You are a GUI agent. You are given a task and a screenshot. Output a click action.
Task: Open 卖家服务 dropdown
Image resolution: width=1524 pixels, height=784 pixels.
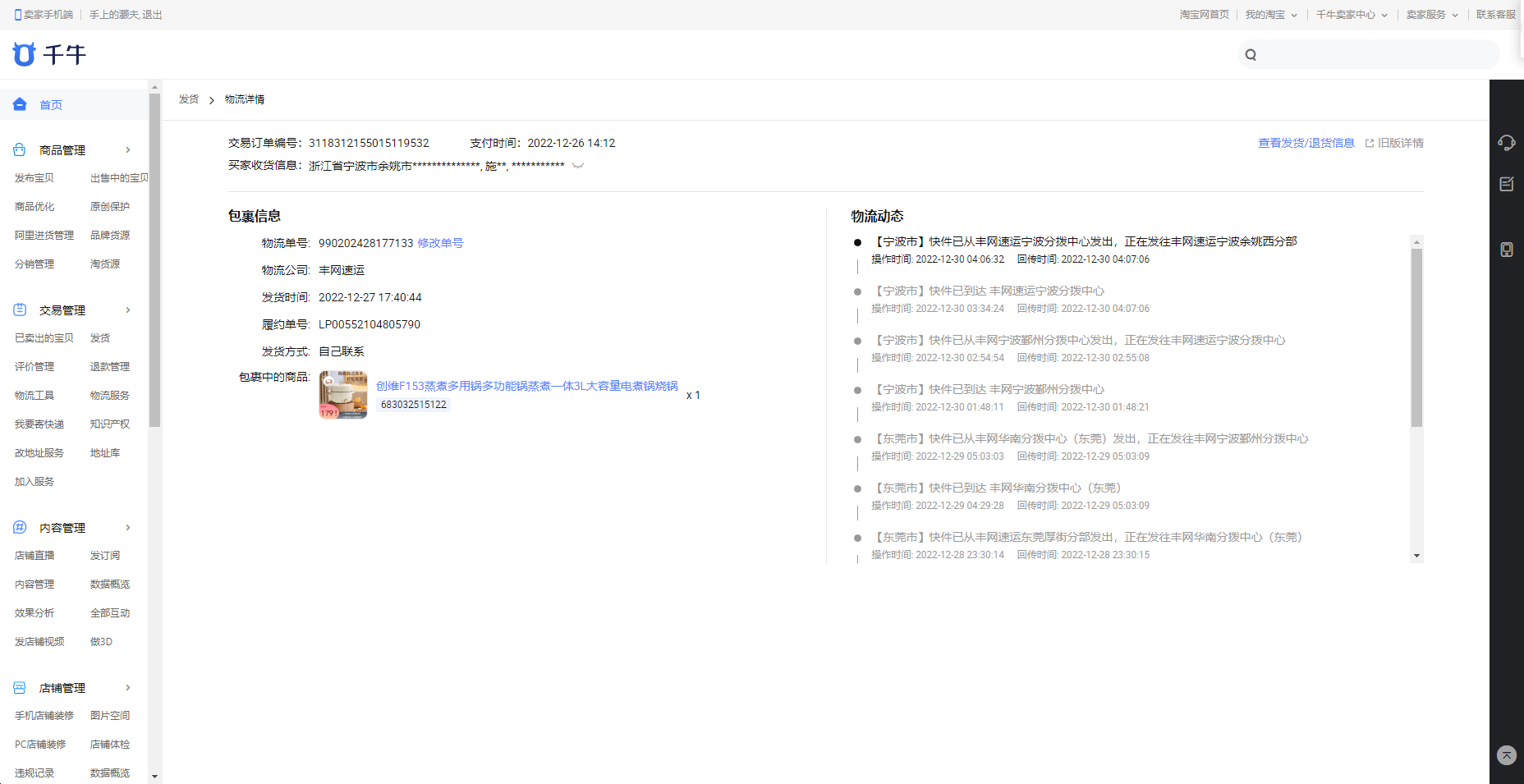(x=1432, y=15)
